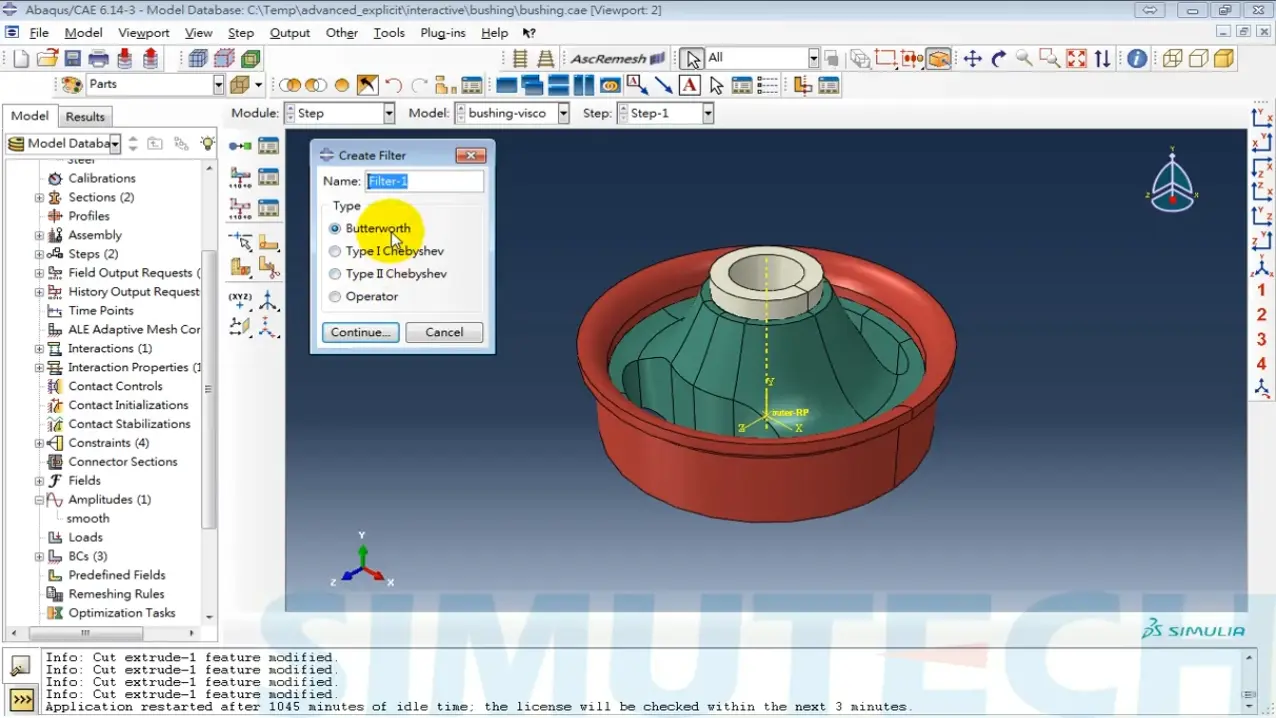
Task: Close the Create Filter dialog
Action: pos(470,155)
